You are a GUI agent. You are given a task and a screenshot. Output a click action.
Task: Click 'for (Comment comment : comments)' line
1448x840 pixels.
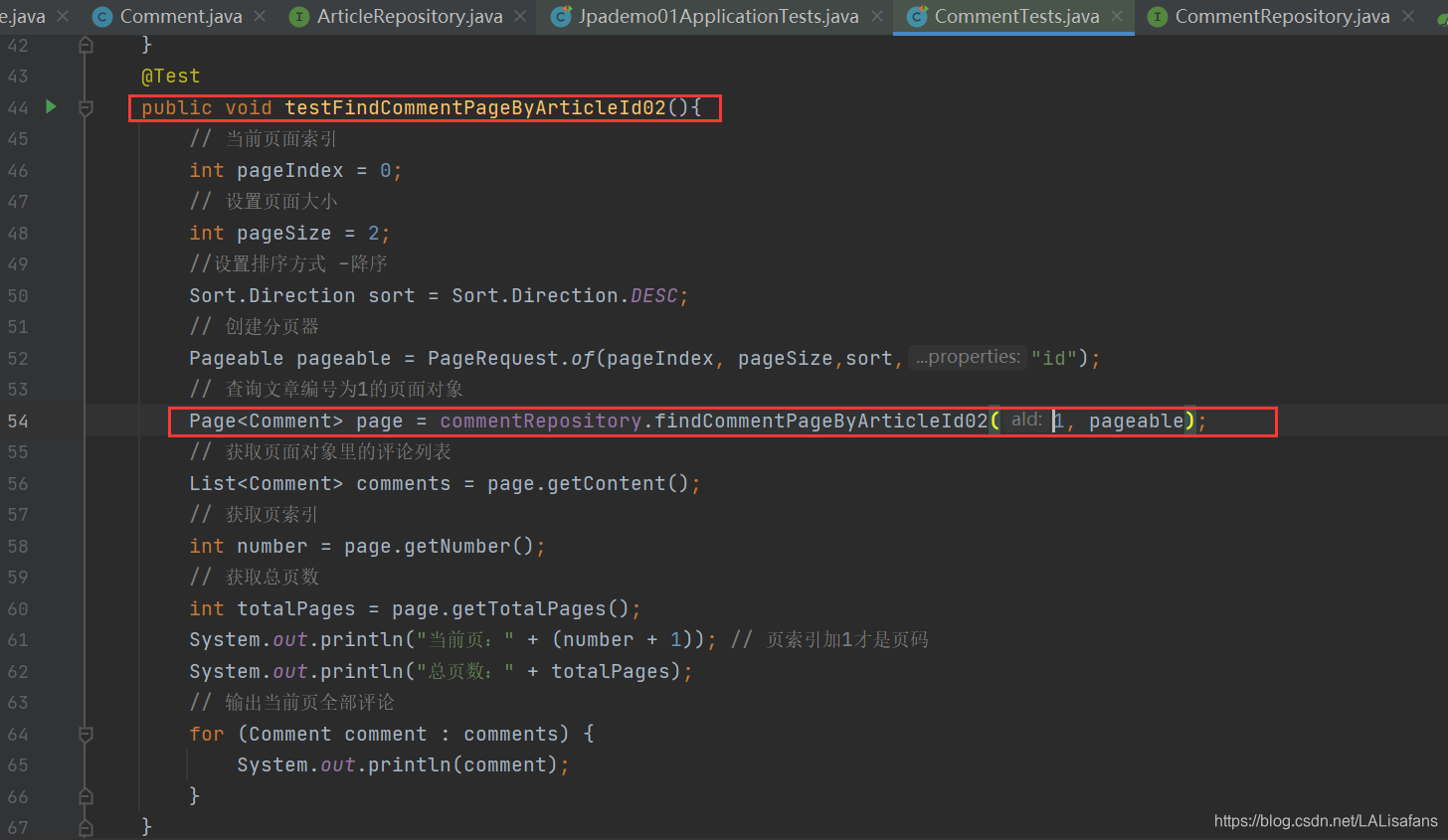click(x=392, y=734)
